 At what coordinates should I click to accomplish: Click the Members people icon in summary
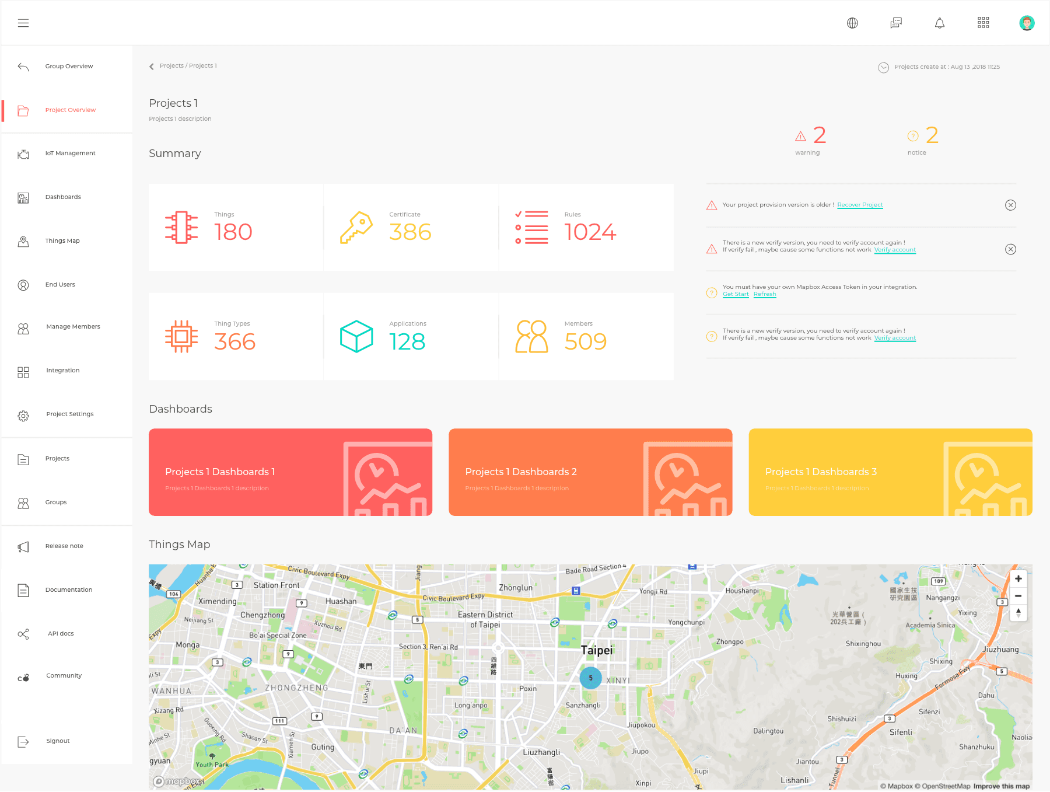pyautogui.click(x=532, y=337)
